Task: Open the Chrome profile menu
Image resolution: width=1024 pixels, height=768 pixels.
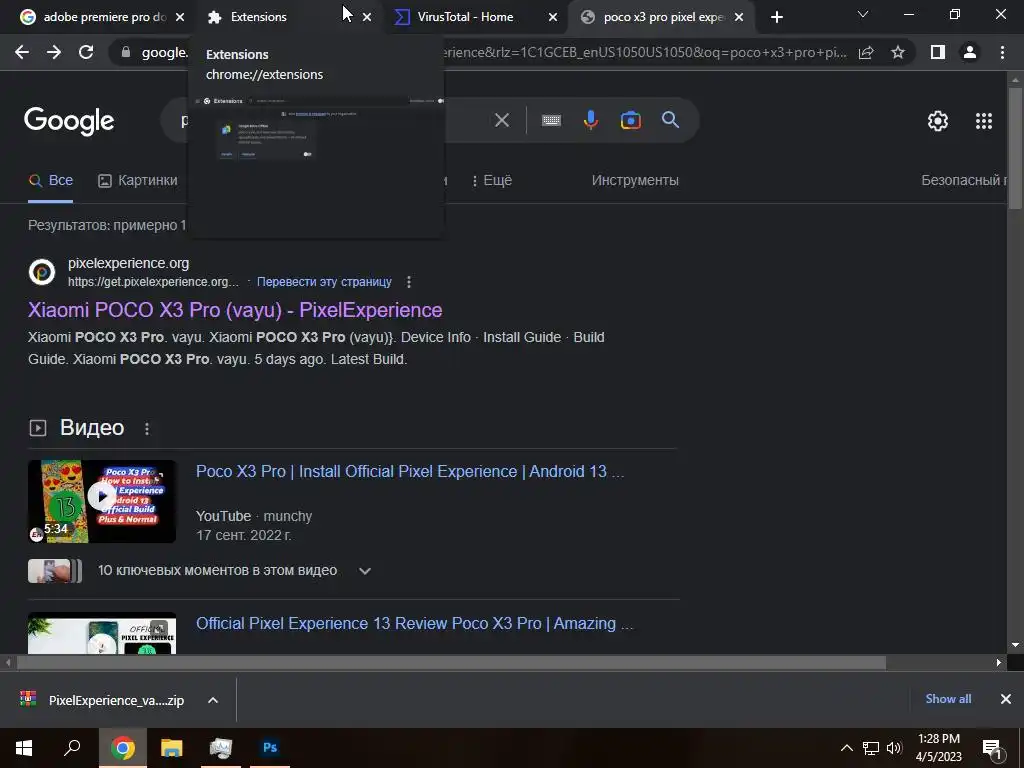Action: [970, 52]
